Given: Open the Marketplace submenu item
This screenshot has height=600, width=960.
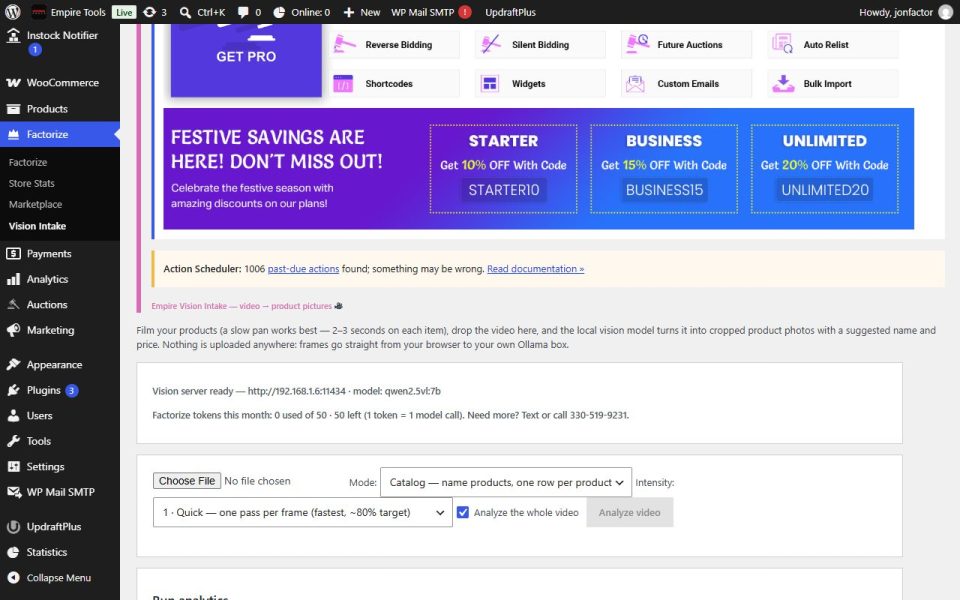Looking at the screenshot, I should [x=36, y=204].
